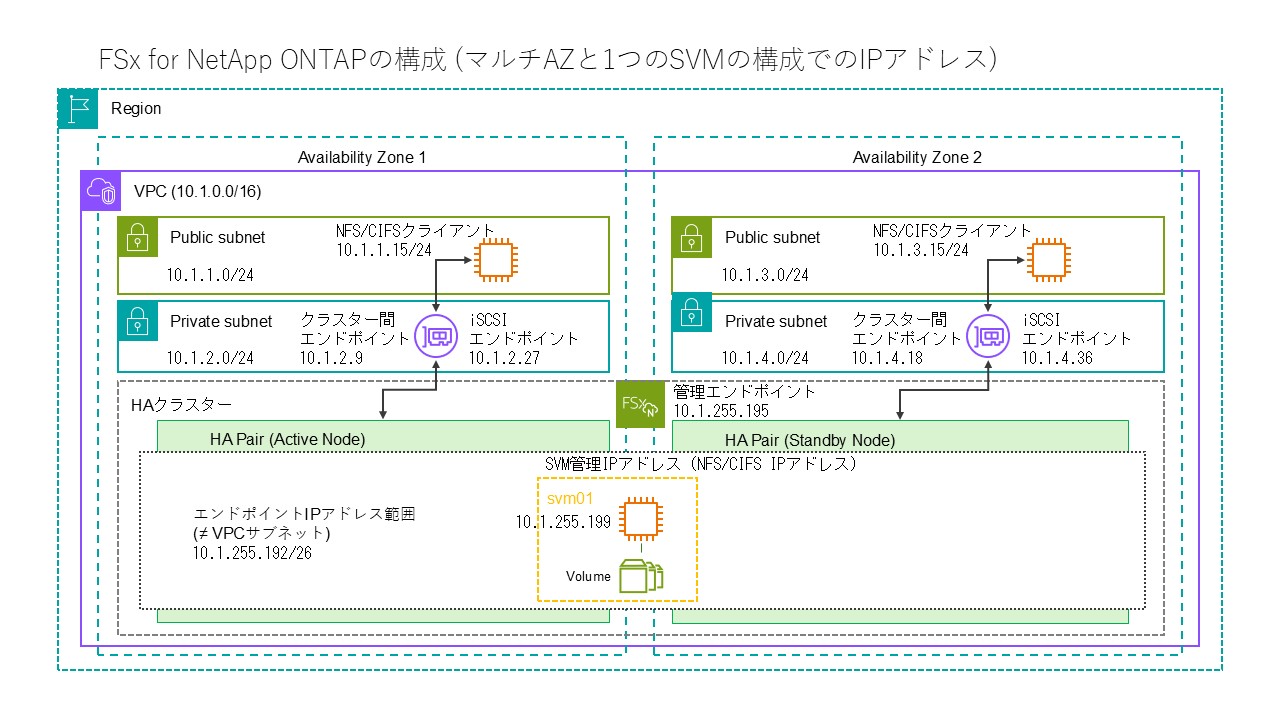Select the "管理エンドポイント" label
The image size is (1280, 720).
click(745, 391)
